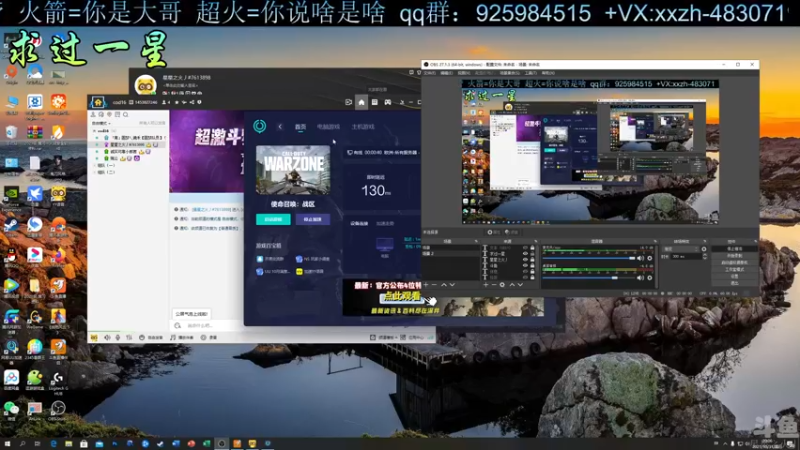Open source properties gear in OBS Sources
This screenshot has height=450, width=800.
503,285
